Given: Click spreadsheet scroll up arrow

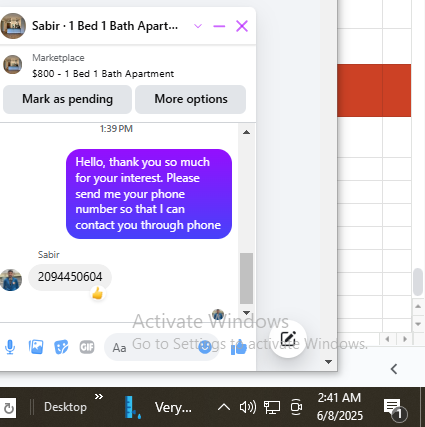Looking at the screenshot, I should click(418, 306).
